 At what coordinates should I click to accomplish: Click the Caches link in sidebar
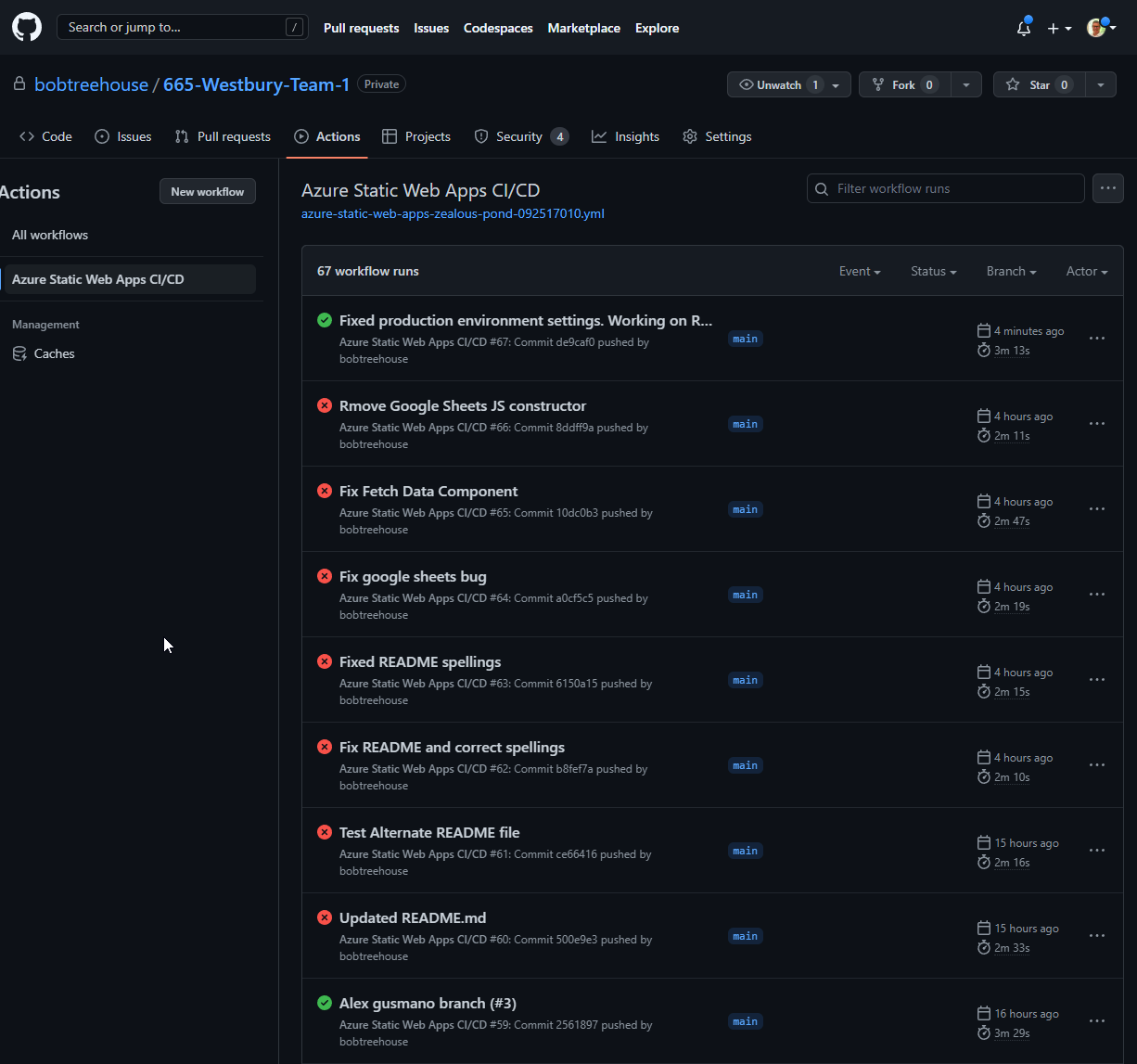pyautogui.click(x=55, y=353)
